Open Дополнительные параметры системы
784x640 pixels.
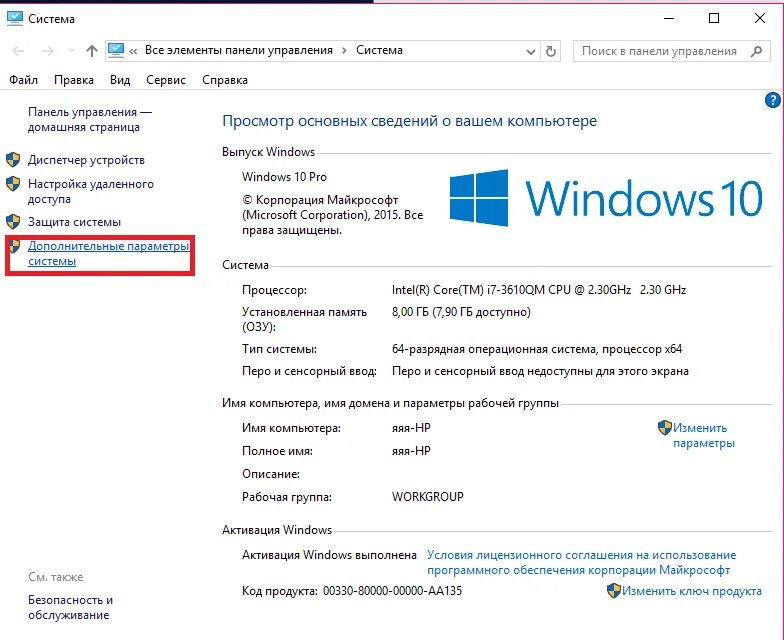108,254
